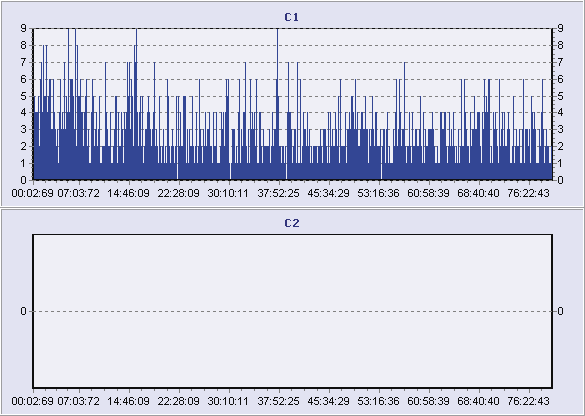This screenshot has height=416, width=585.
Task: Click the left-axis 0 label in C2
Action: (x=24, y=311)
